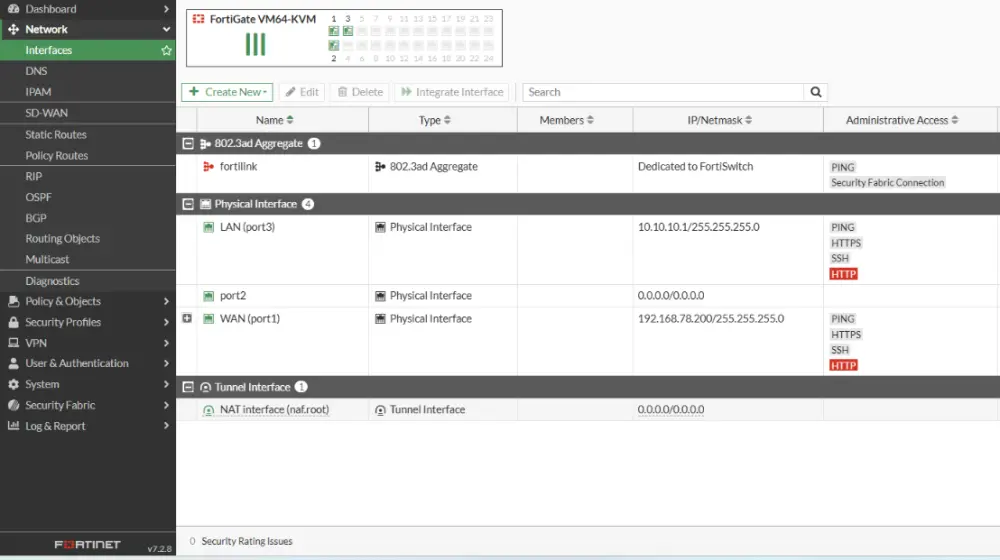Image resolution: width=1000 pixels, height=560 pixels.
Task: Click the Network cross-arrows icon
Action: coord(13,29)
